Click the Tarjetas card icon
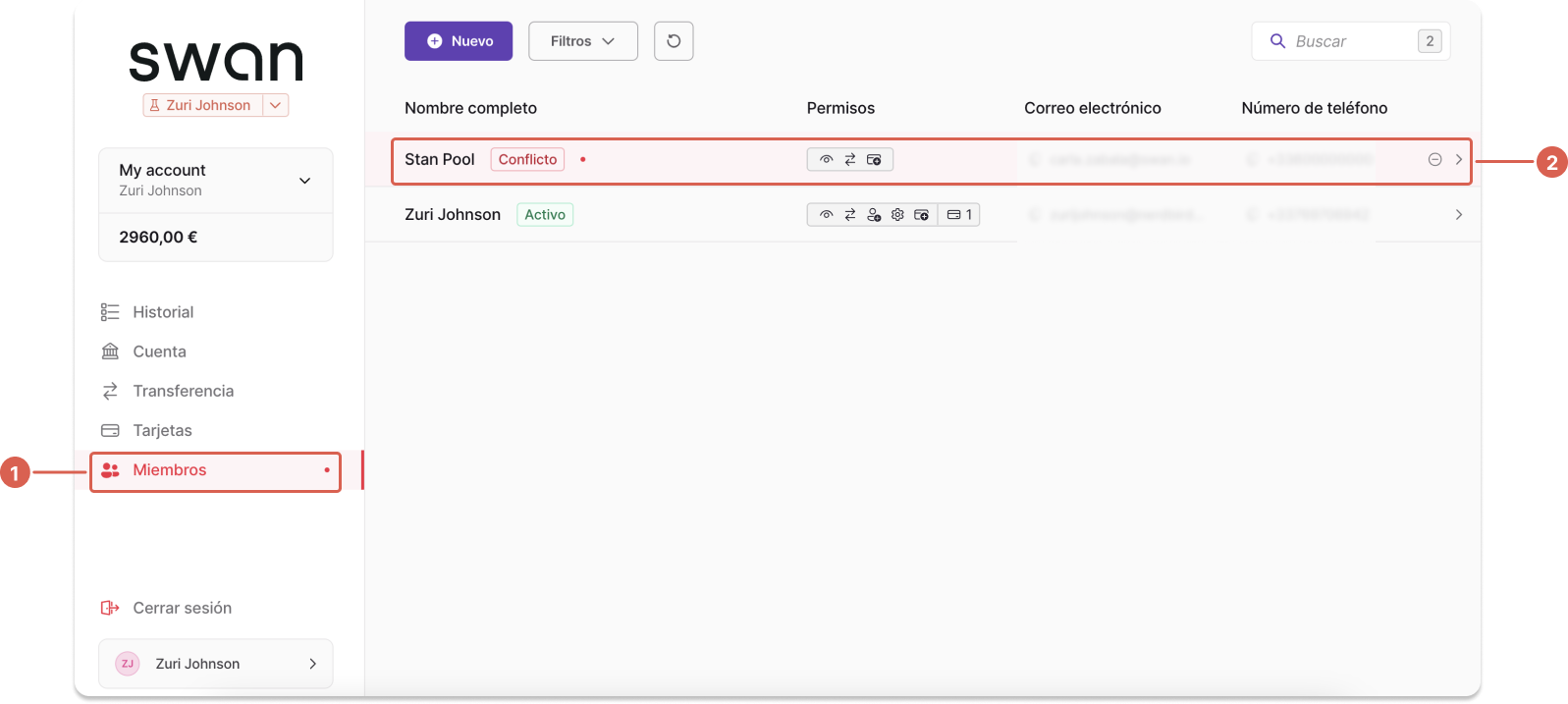 110,430
